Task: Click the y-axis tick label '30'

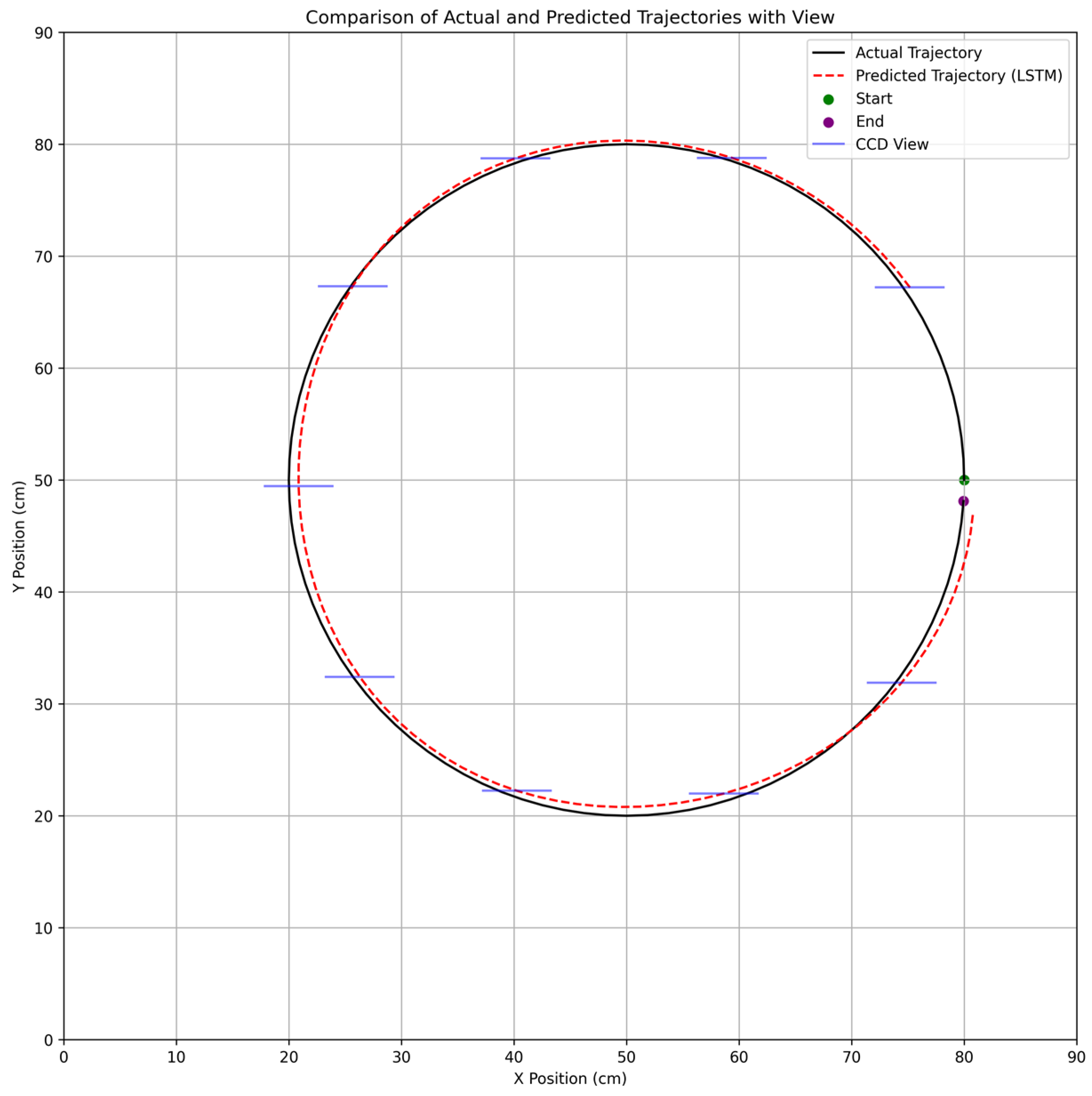Action: click(44, 704)
